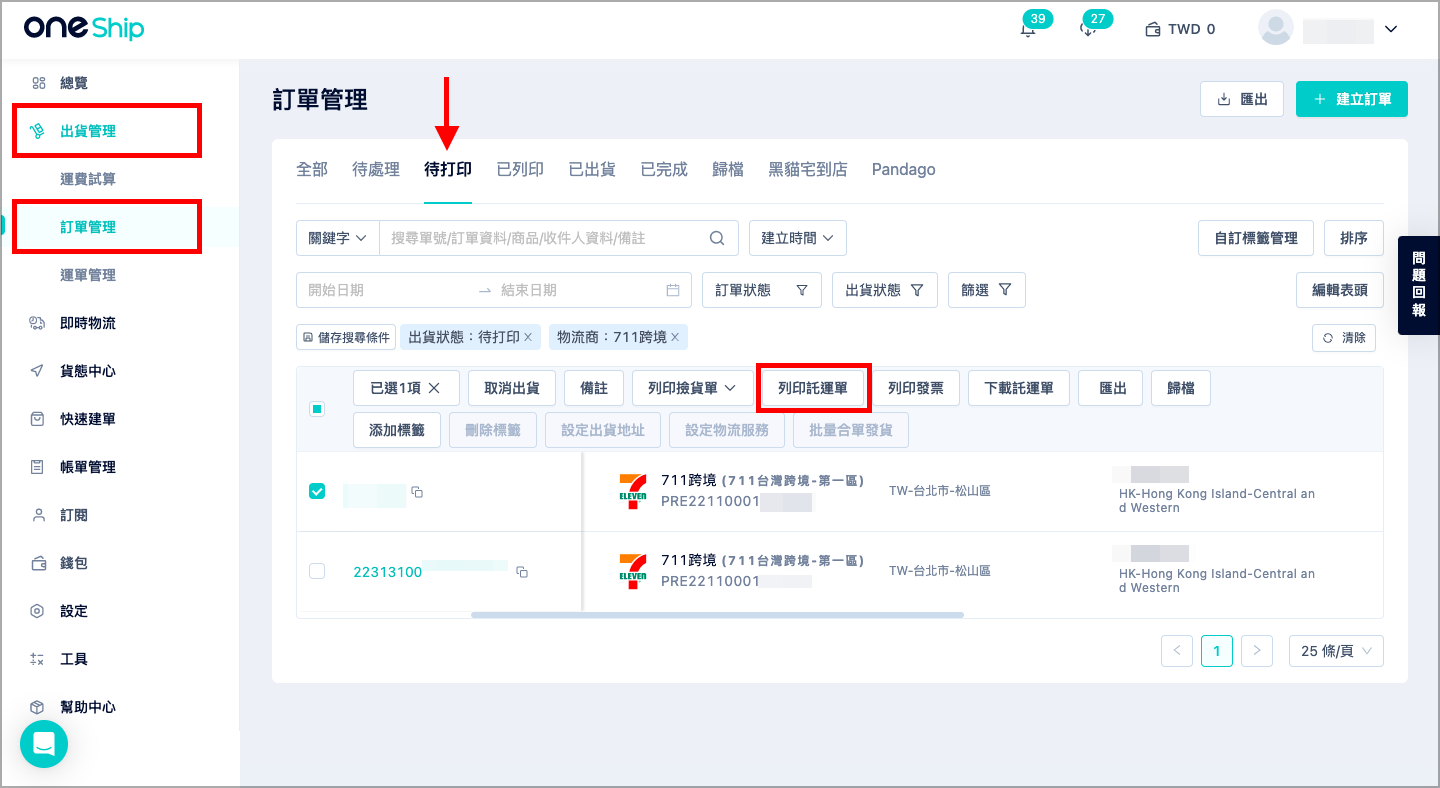This screenshot has height=788, width=1440.
Task: Click the 編輯表頭 button
Action: pos(1340,290)
